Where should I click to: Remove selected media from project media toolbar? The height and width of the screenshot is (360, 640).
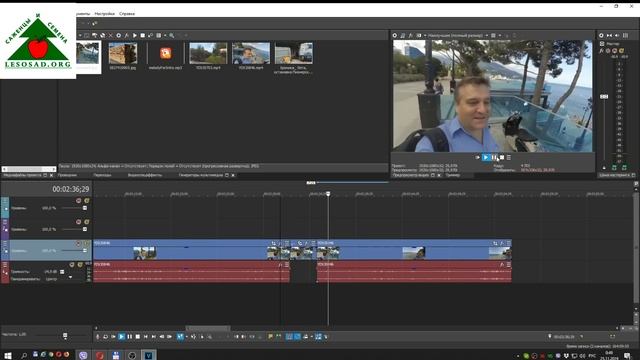[111, 36]
